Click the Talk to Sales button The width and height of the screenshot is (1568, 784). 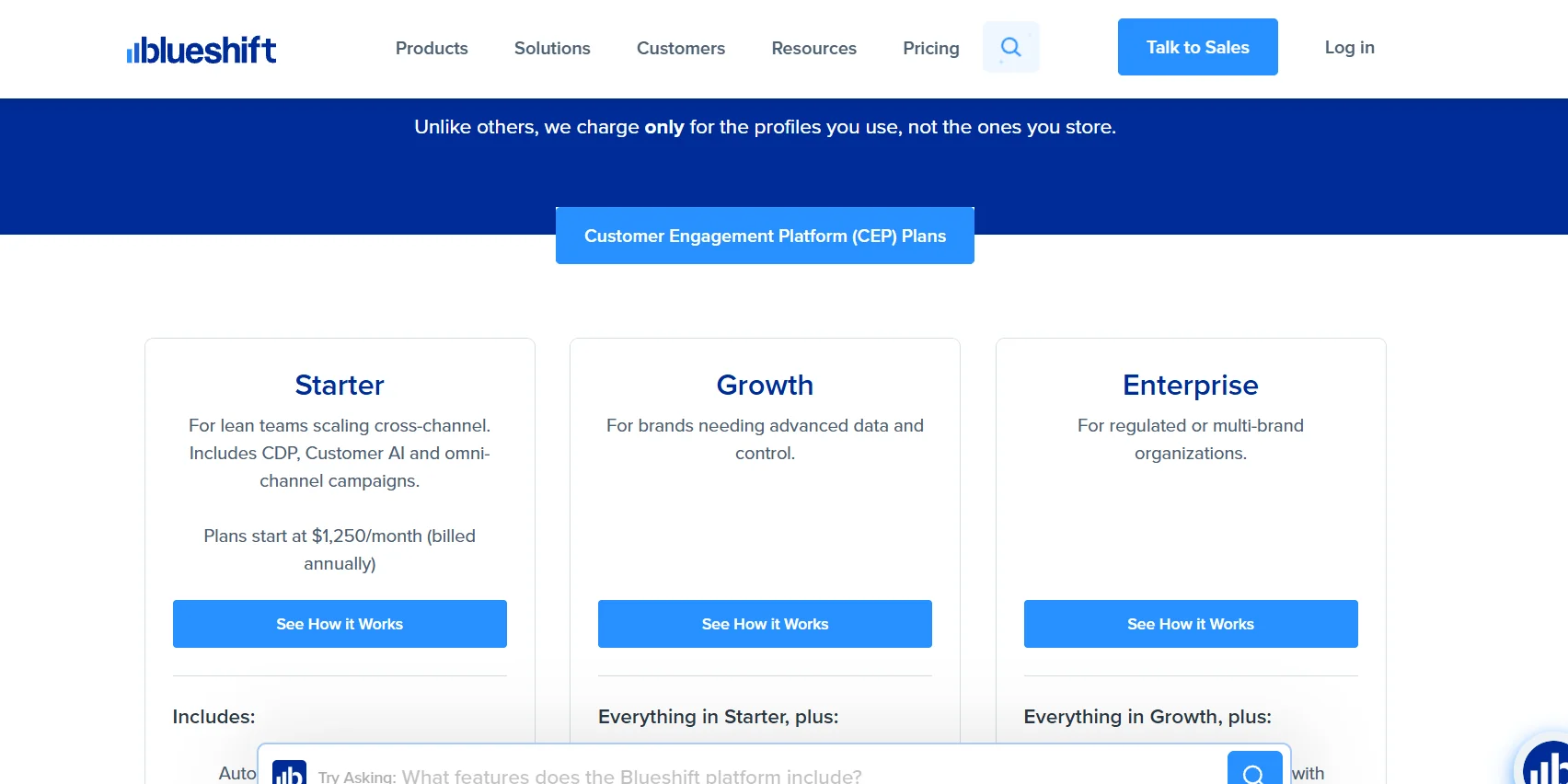(1197, 47)
